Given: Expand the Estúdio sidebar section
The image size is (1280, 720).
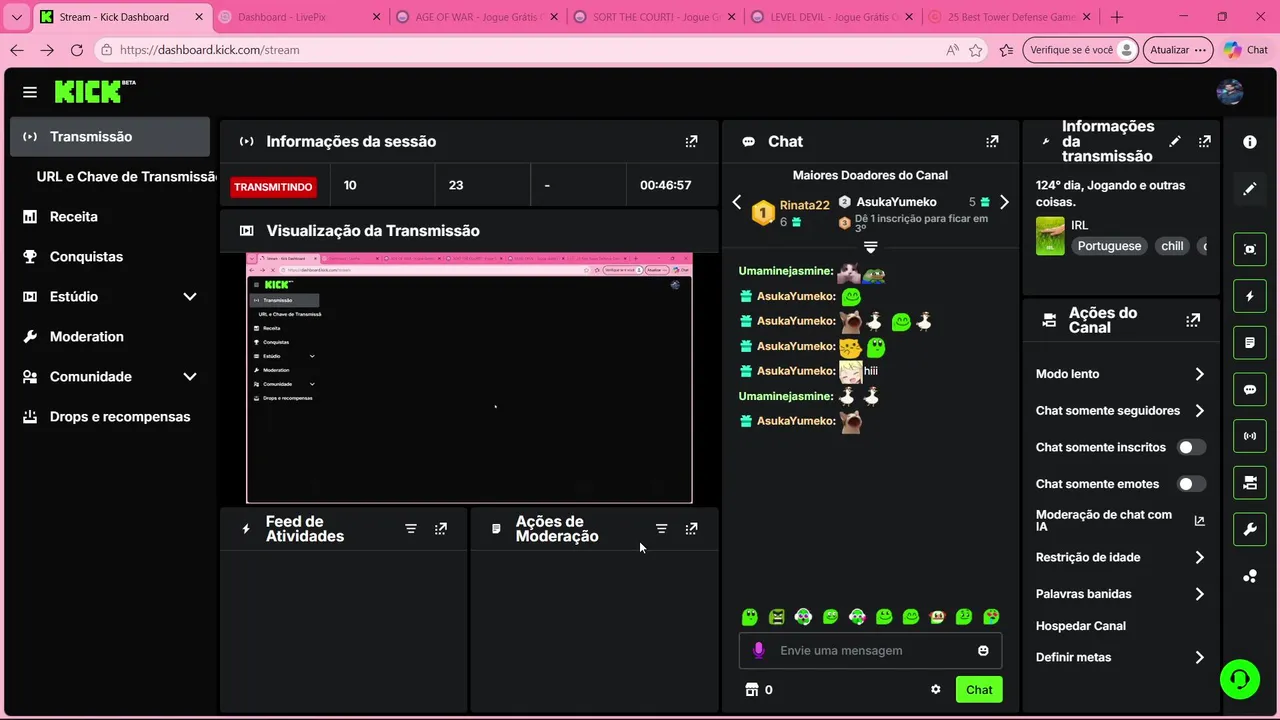Looking at the screenshot, I should point(190,296).
